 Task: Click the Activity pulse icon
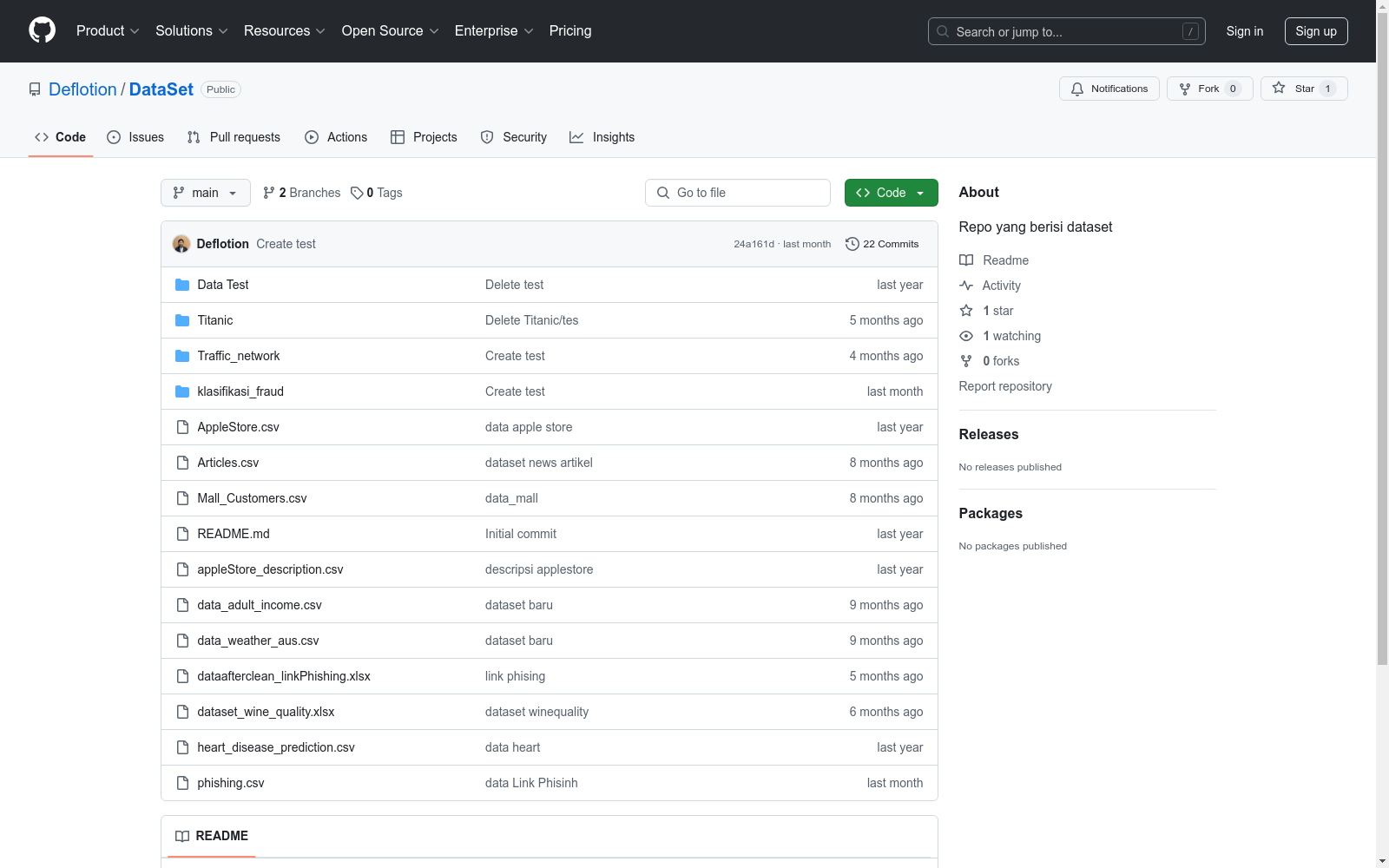(x=966, y=286)
